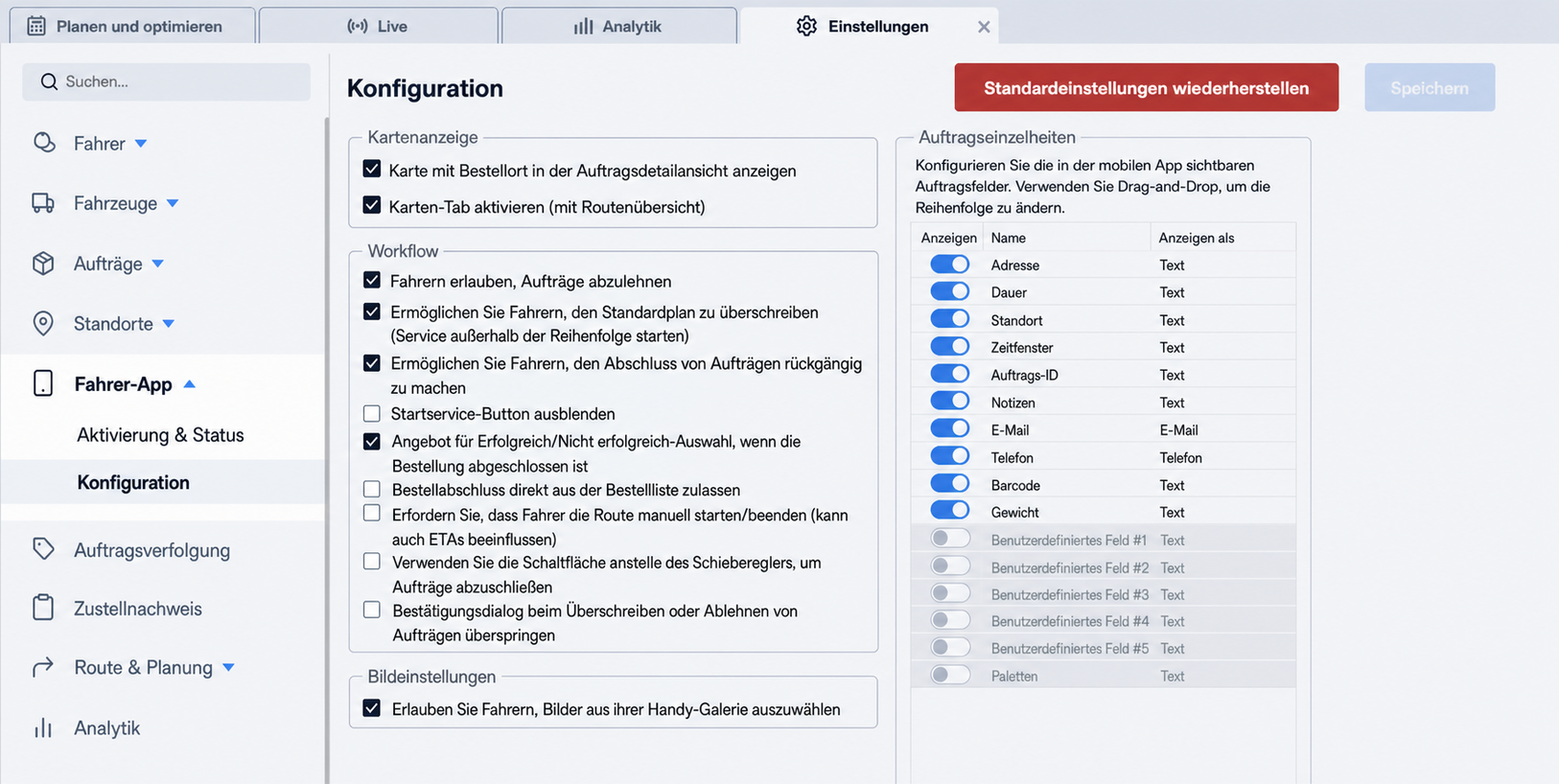This screenshot has height=784, width=1559.
Task: Collapse the Fahrer-App section arrow
Action: 189,384
